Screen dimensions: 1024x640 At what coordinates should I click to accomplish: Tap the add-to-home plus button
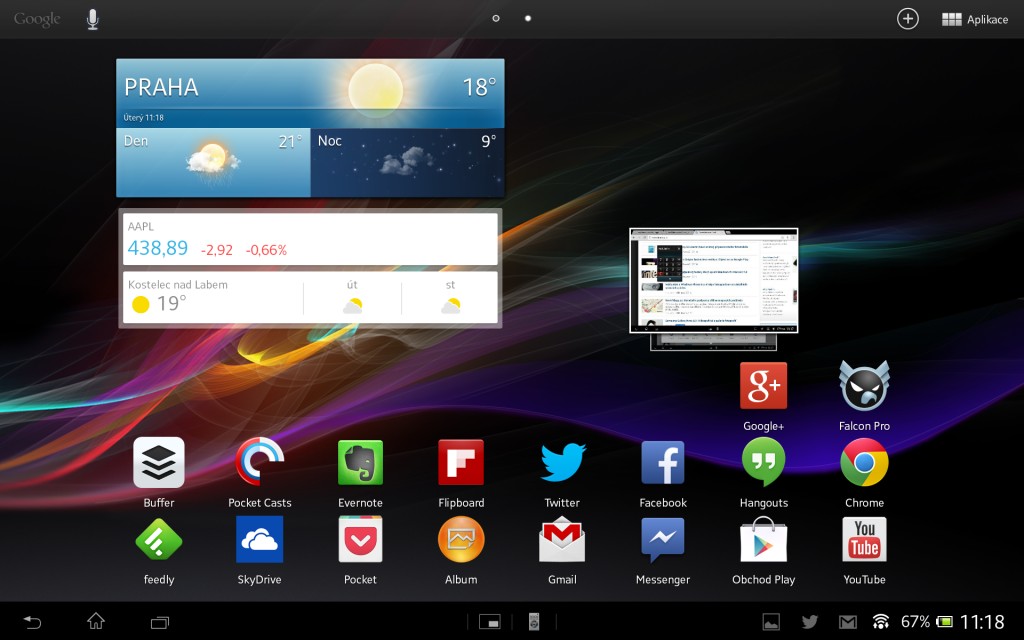(x=908, y=19)
